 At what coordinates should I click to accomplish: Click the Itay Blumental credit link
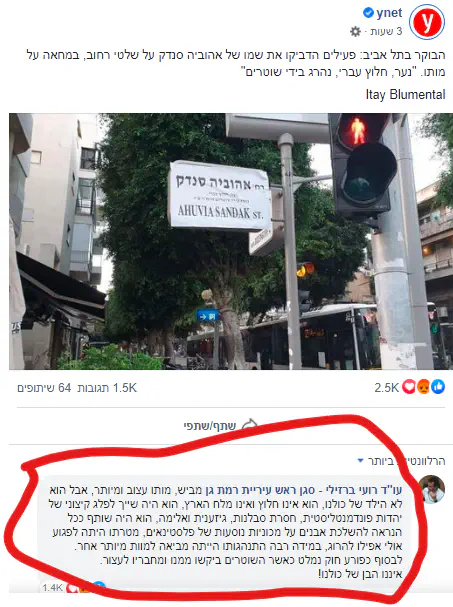pyautogui.click(x=405, y=94)
